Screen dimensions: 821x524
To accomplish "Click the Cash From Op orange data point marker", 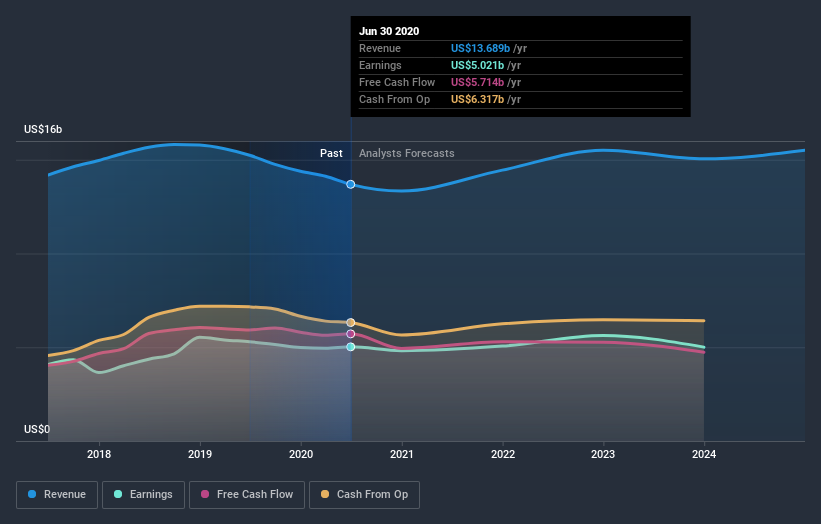I will pyautogui.click(x=351, y=322).
